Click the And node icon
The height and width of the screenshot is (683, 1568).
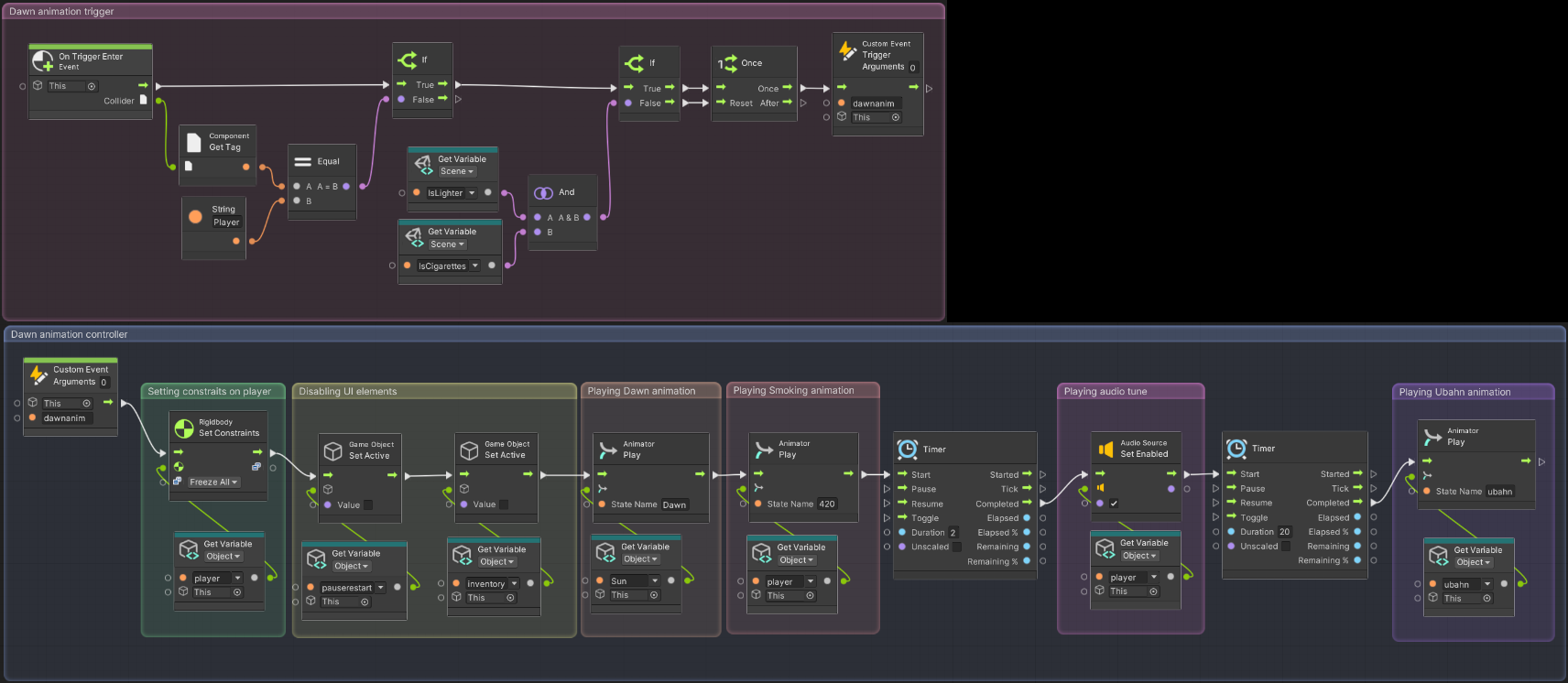(543, 192)
